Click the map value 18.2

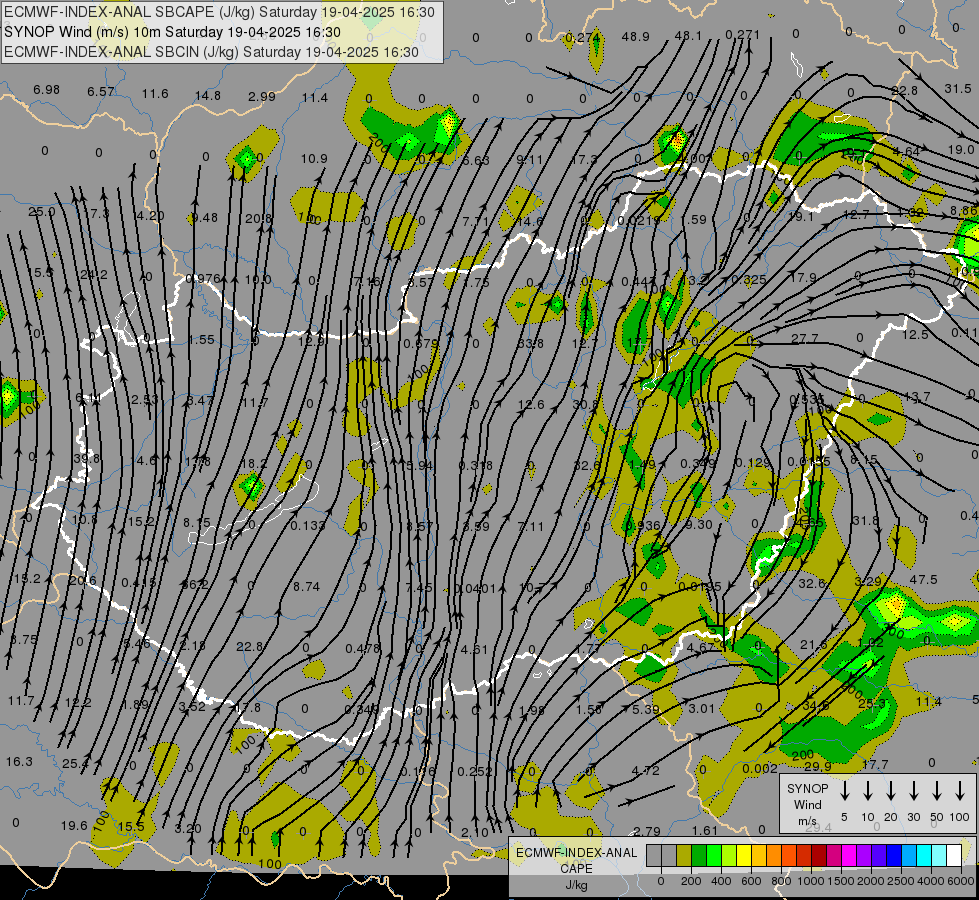[253, 463]
